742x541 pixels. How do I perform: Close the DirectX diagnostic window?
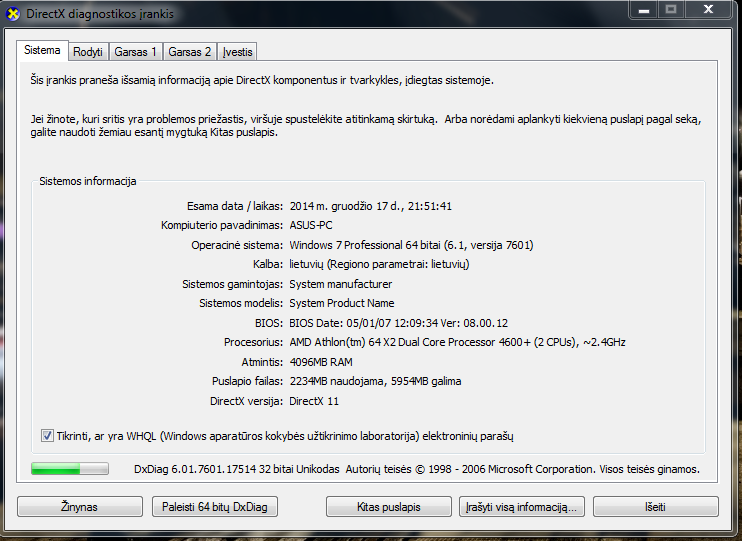pyautogui.click(x=708, y=9)
